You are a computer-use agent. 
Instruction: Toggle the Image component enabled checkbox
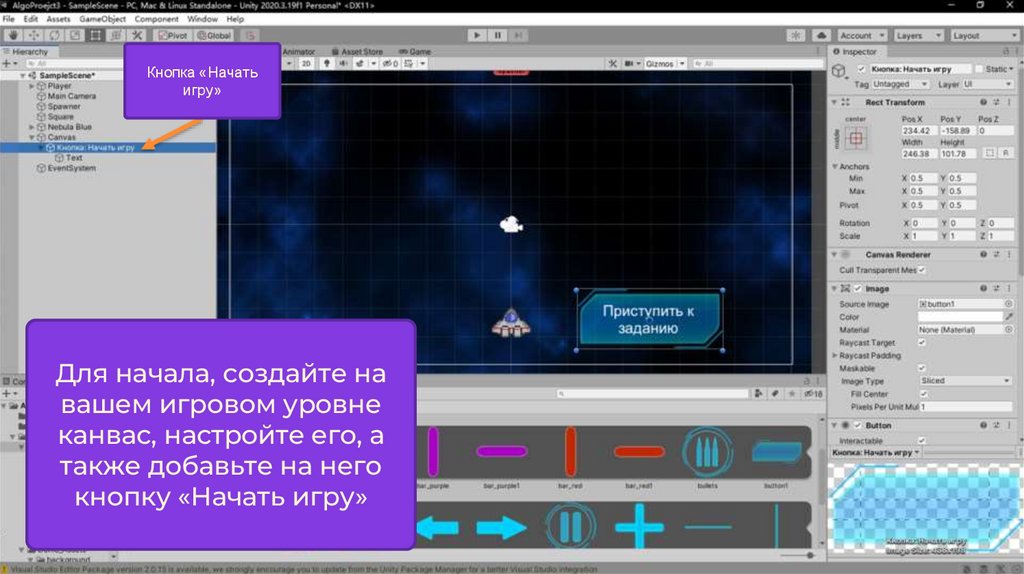(858, 288)
